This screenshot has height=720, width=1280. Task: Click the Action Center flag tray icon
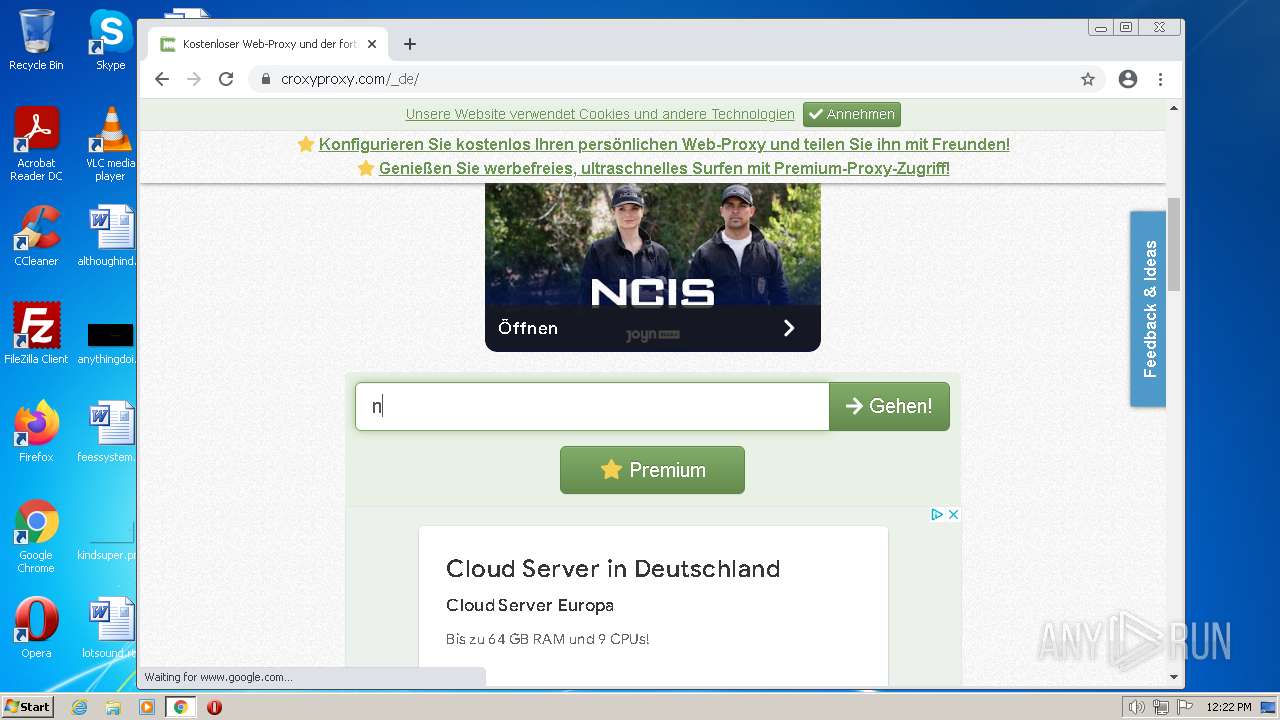pos(1185,707)
